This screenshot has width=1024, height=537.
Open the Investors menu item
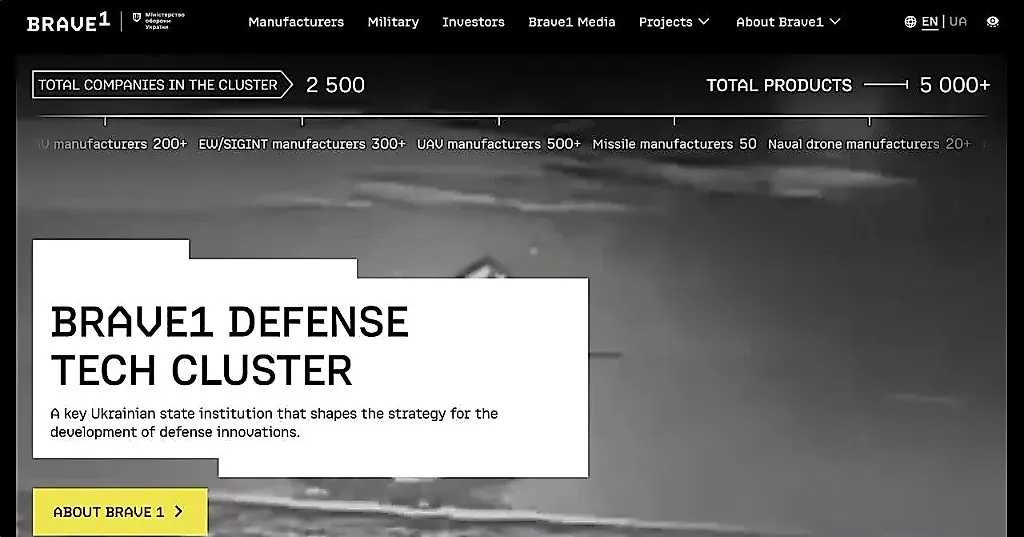[473, 22]
